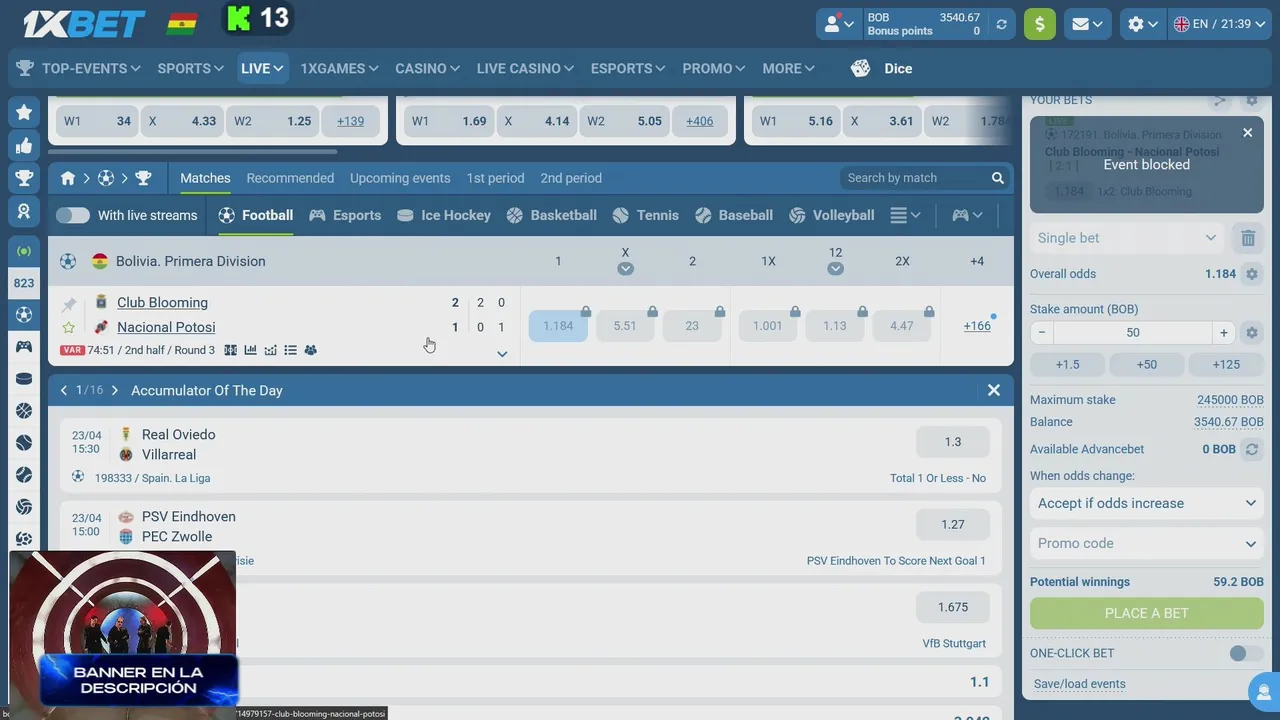Image resolution: width=1280 pixels, height=720 pixels.
Task: Select the Ice Hockey sport tab
Action: click(444, 215)
